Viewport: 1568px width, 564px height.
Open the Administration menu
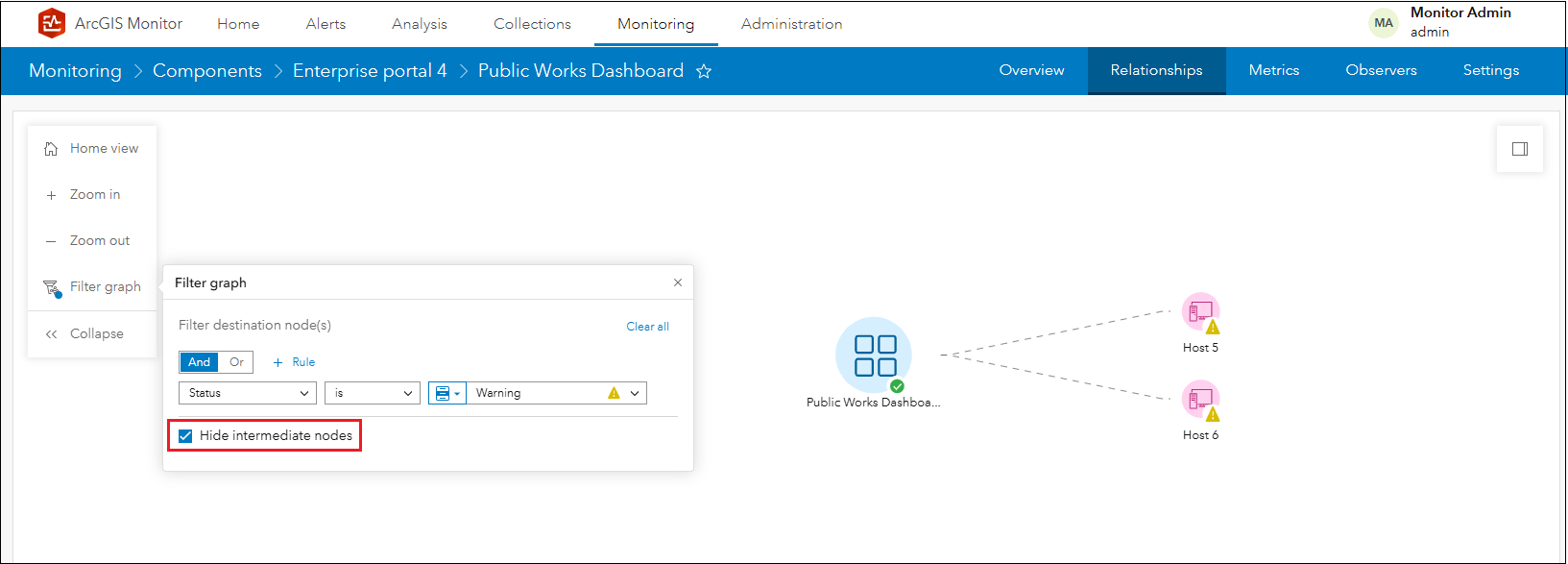tap(791, 24)
